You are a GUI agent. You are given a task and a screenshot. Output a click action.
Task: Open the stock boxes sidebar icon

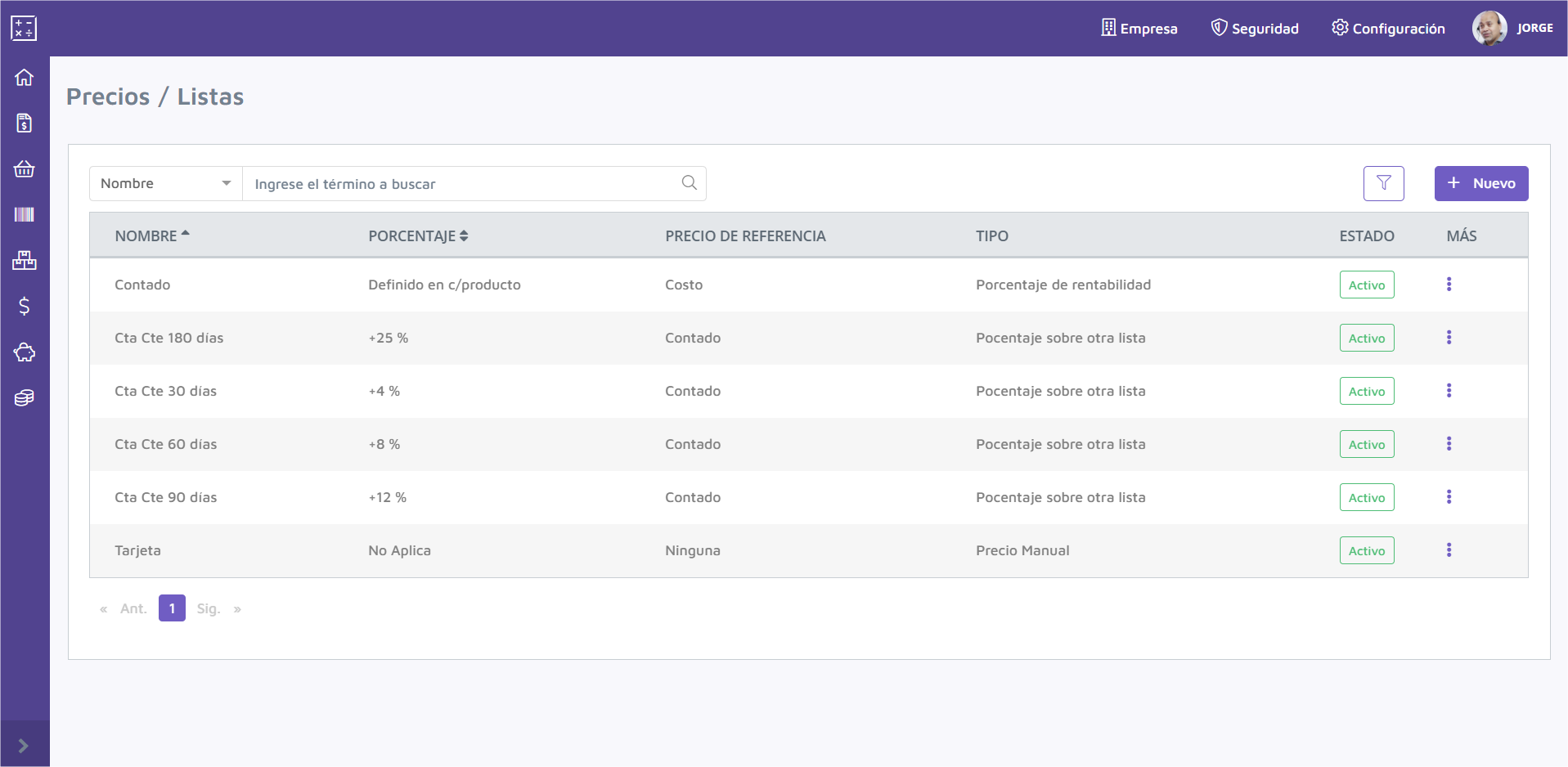coord(24,260)
